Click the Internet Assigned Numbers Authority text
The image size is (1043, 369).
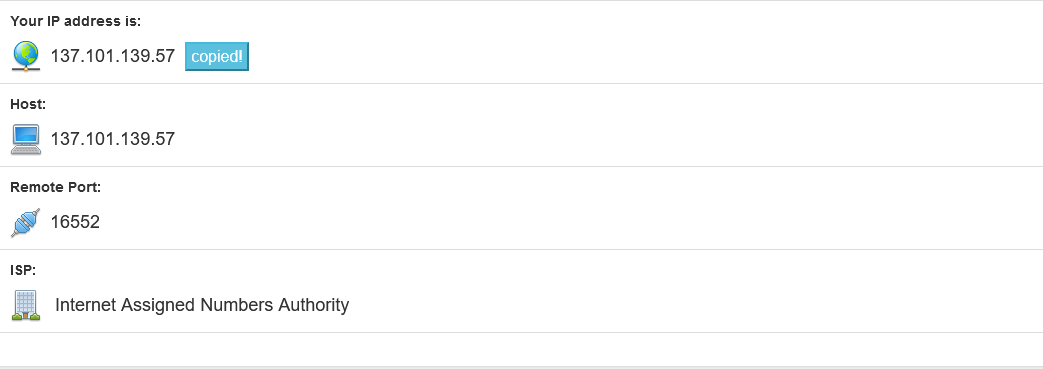click(x=202, y=305)
